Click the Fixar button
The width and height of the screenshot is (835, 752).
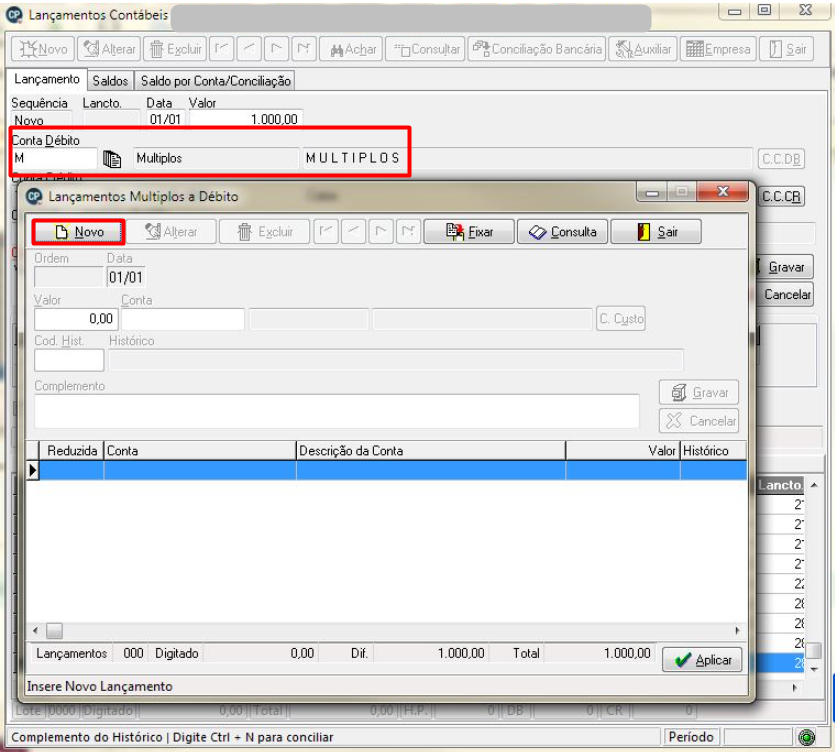[x=469, y=232]
